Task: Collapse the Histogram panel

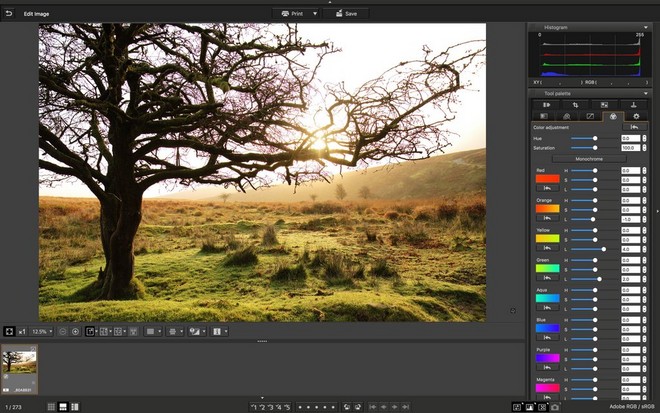Action: [646, 27]
